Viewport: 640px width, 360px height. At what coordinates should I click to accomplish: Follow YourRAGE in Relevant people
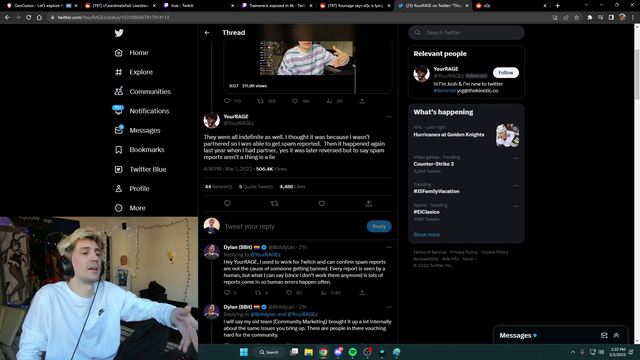click(506, 73)
